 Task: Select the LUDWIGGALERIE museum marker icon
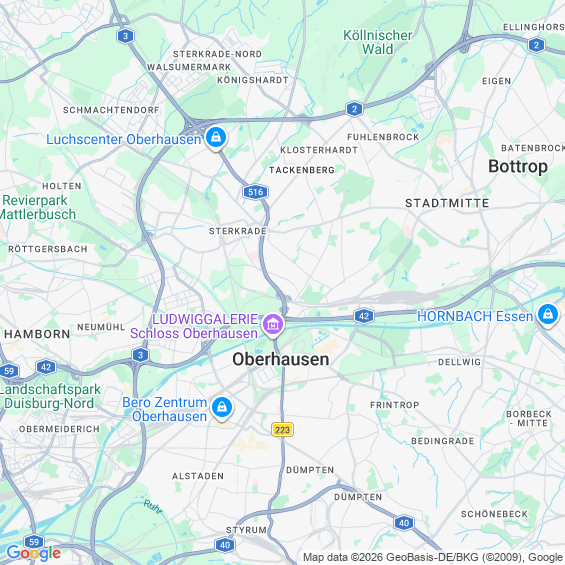(273, 325)
